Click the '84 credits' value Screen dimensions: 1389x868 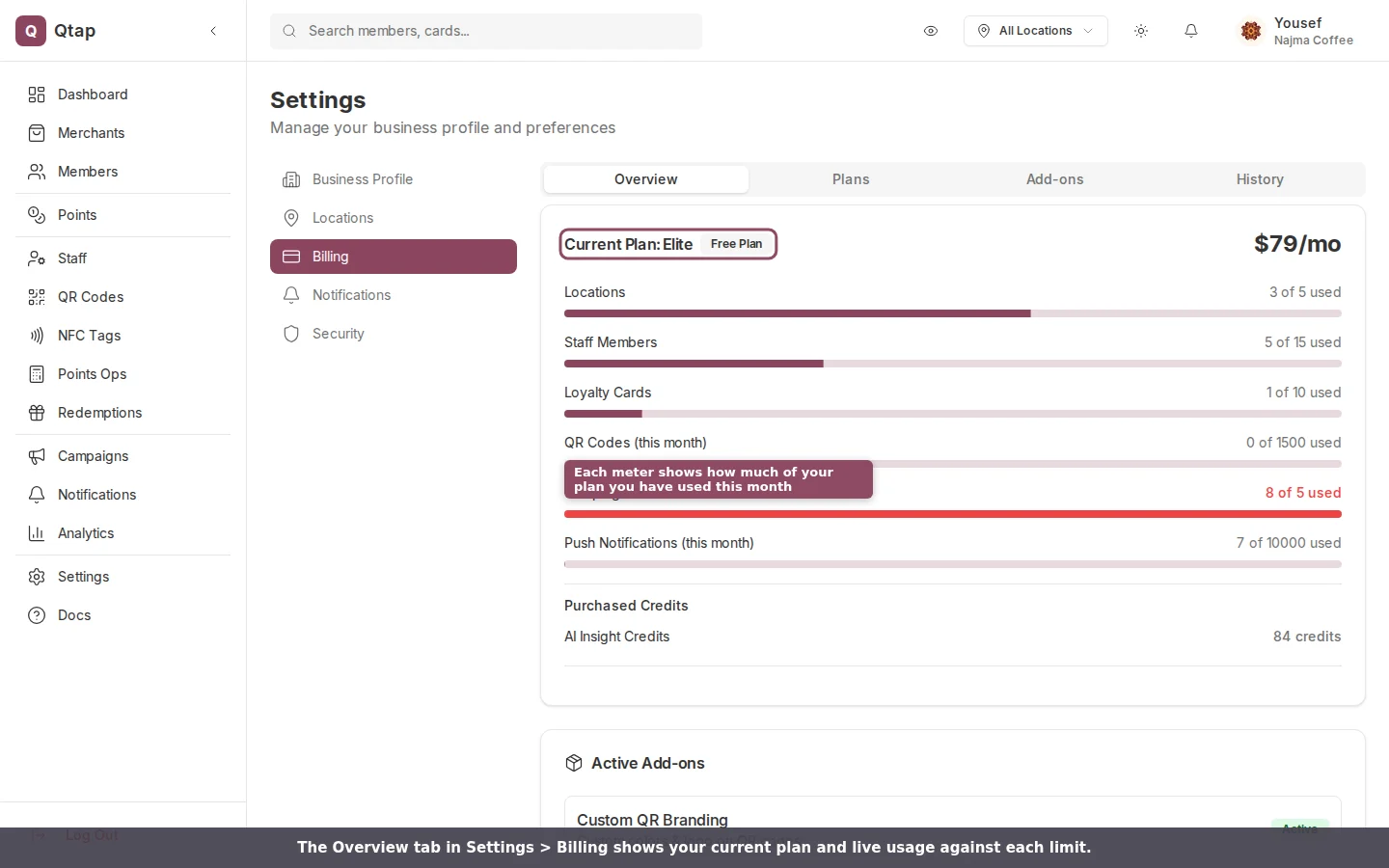1307,637
